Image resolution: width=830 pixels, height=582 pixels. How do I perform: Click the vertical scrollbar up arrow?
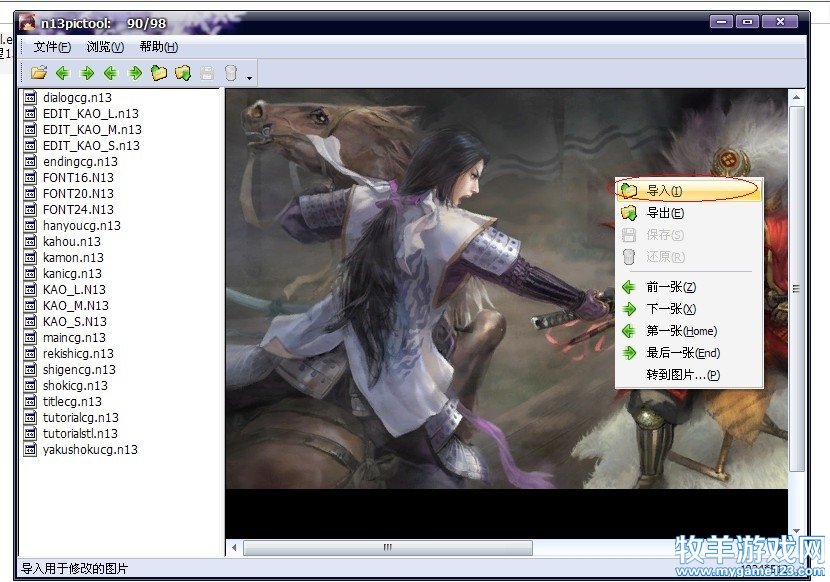tap(796, 97)
